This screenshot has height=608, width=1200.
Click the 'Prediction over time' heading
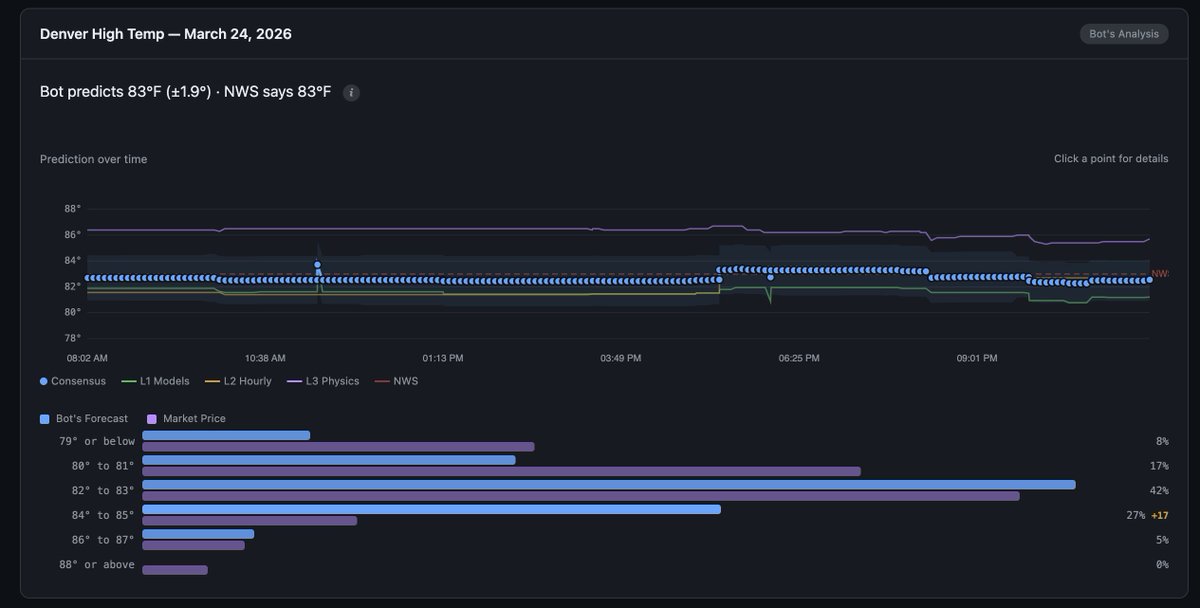tap(93, 159)
